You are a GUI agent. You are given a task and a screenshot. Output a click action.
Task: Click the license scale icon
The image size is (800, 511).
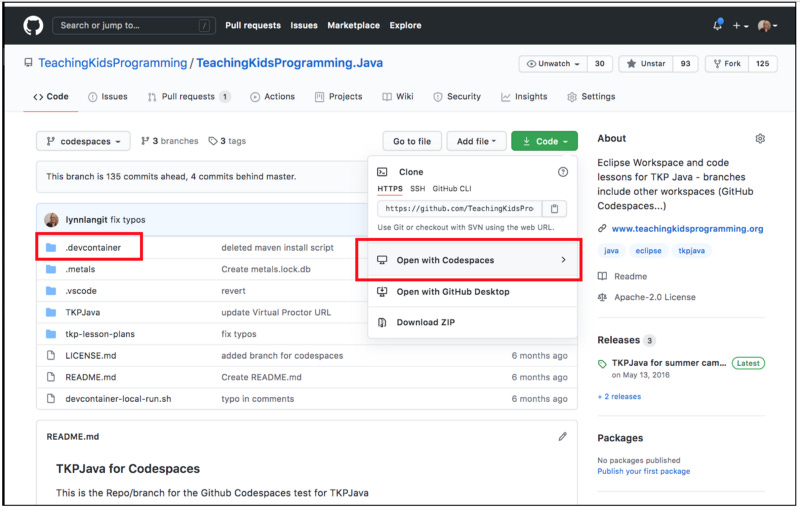(602, 297)
